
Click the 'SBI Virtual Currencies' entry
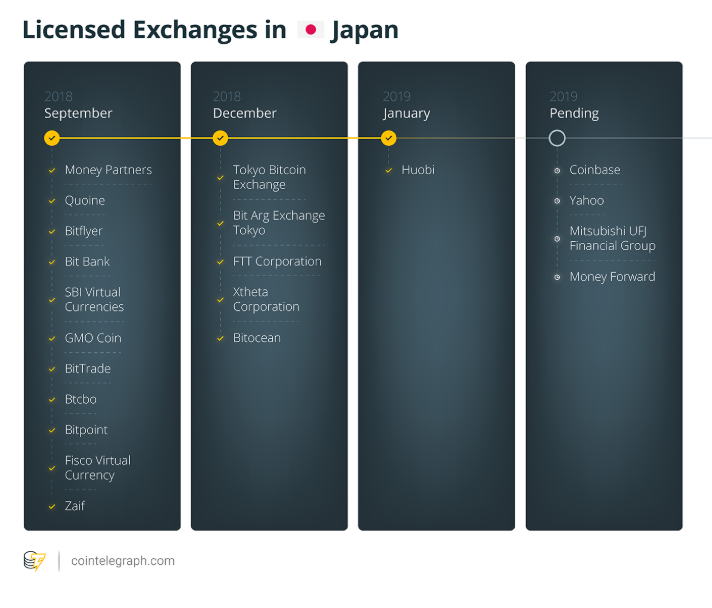click(94, 299)
